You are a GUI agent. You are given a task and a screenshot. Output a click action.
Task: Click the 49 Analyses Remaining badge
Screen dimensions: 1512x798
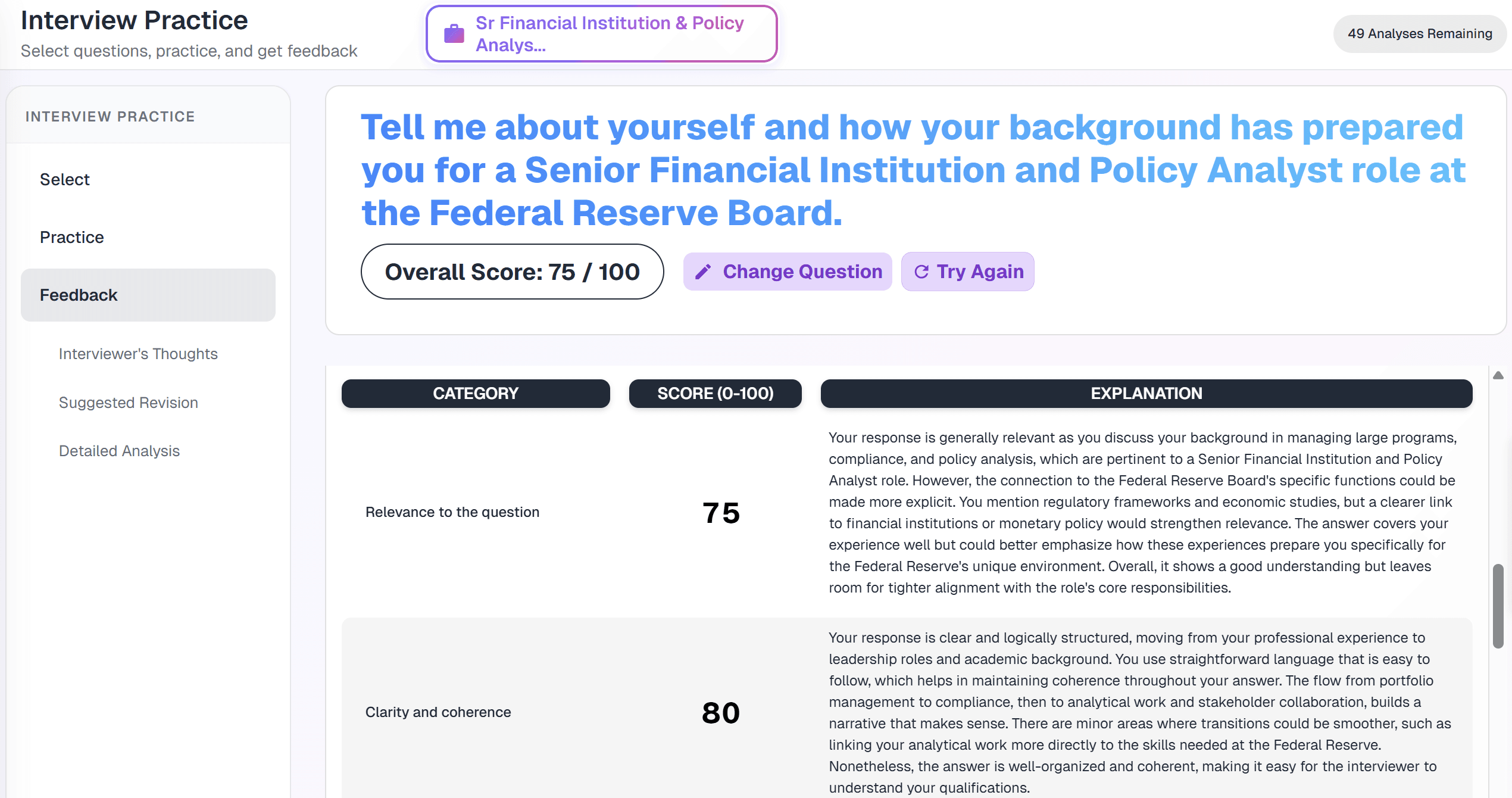(1419, 34)
